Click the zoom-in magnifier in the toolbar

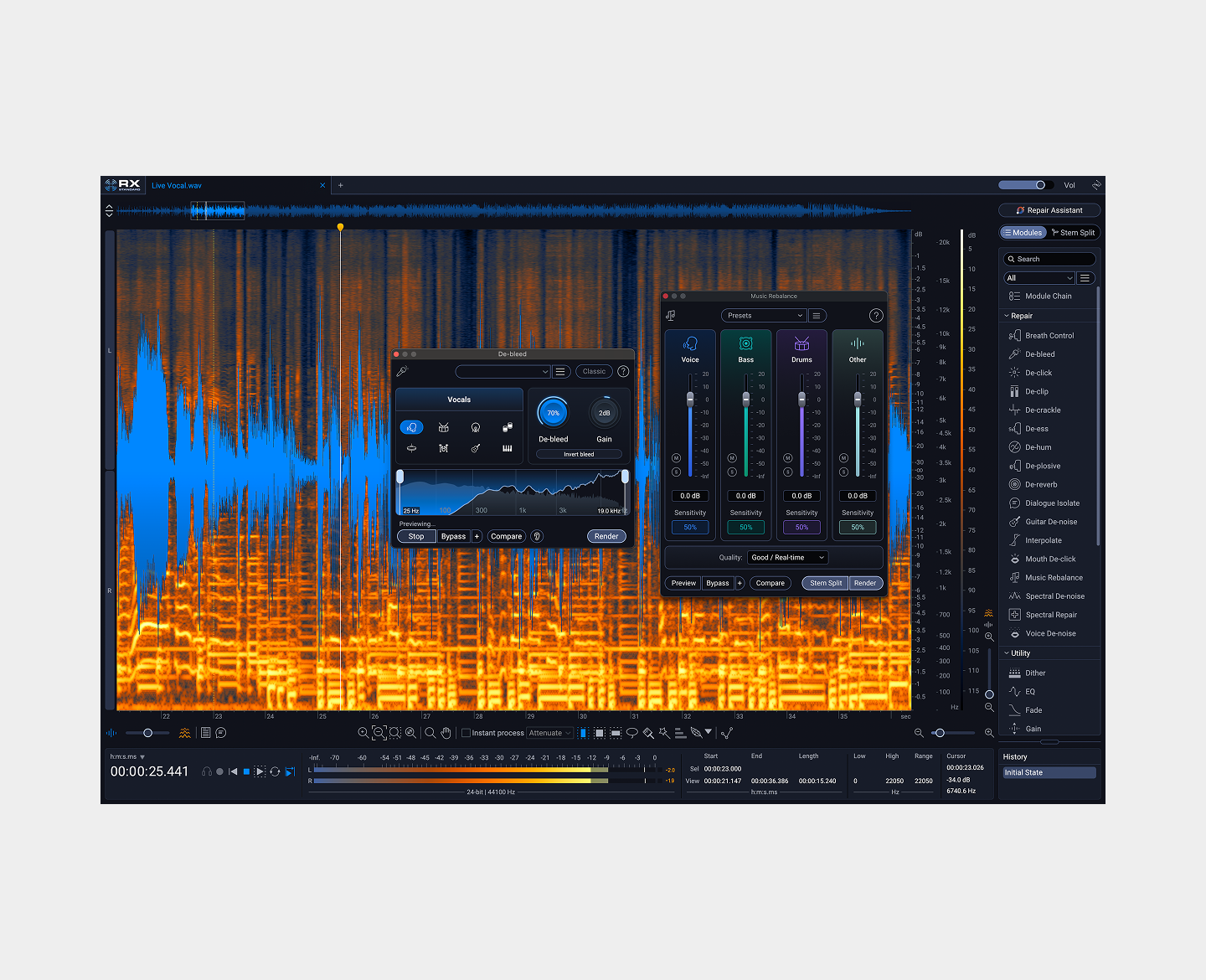point(363,733)
